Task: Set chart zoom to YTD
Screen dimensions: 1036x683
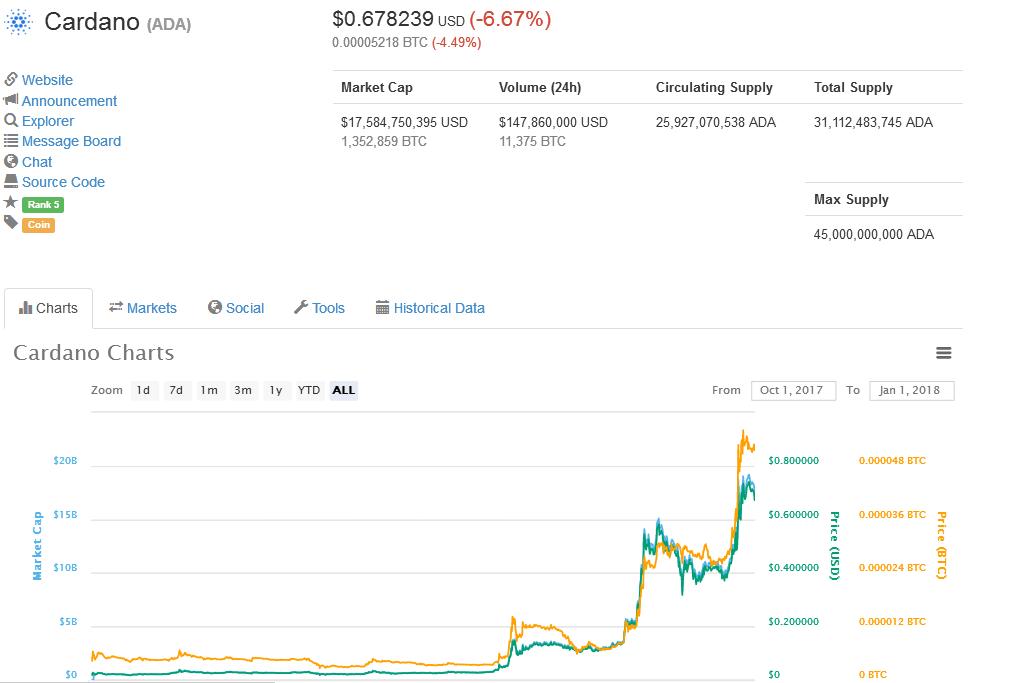Action: pyautogui.click(x=309, y=390)
